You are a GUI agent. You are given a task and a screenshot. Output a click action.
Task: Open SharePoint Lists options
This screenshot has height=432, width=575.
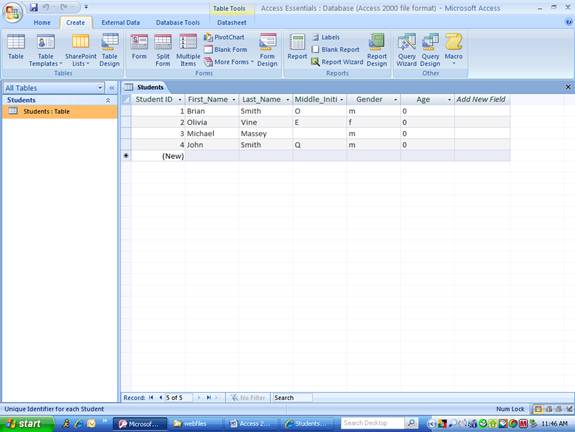[x=80, y=50]
